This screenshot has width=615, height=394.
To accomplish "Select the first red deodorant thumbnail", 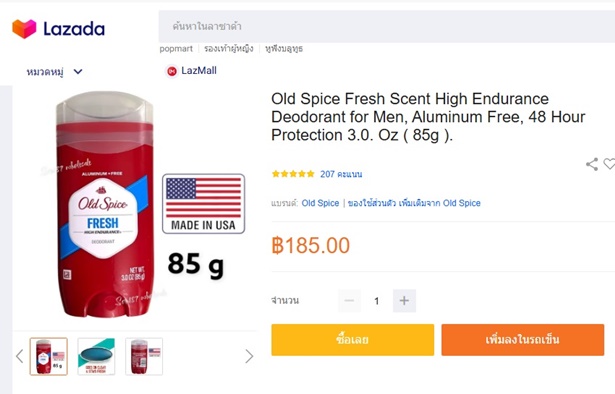I will [49, 356].
